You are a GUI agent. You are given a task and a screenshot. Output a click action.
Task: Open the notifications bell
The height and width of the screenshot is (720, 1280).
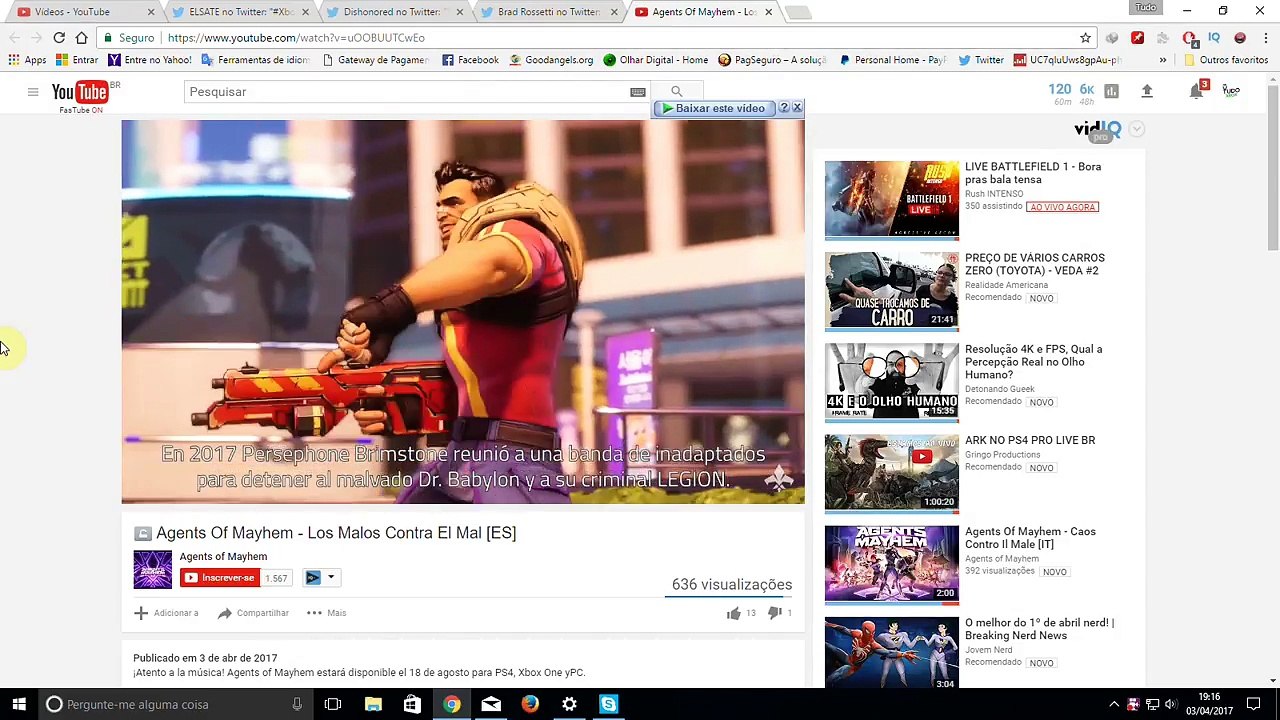1196,91
